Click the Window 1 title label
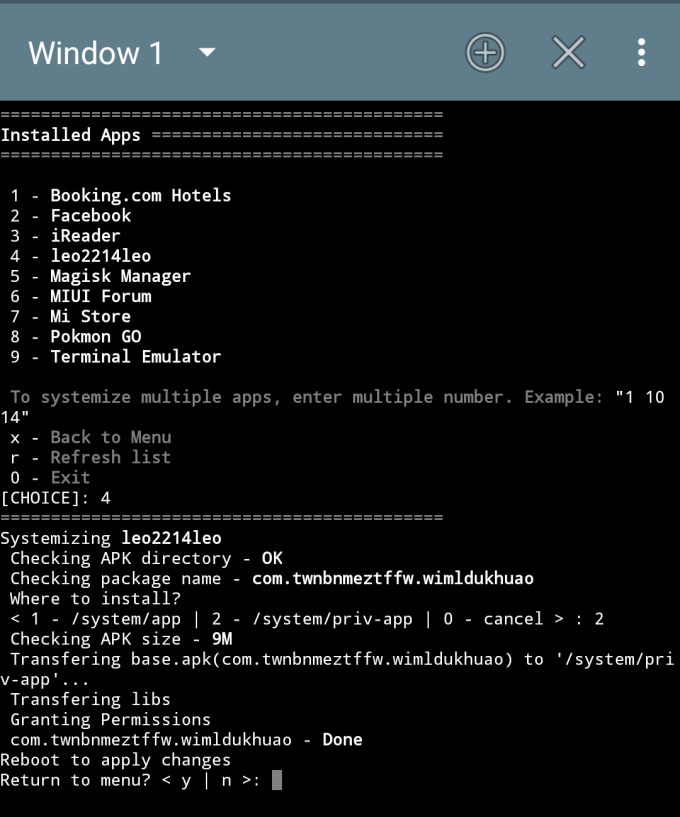The height and width of the screenshot is (817, 680). point(95,53)
